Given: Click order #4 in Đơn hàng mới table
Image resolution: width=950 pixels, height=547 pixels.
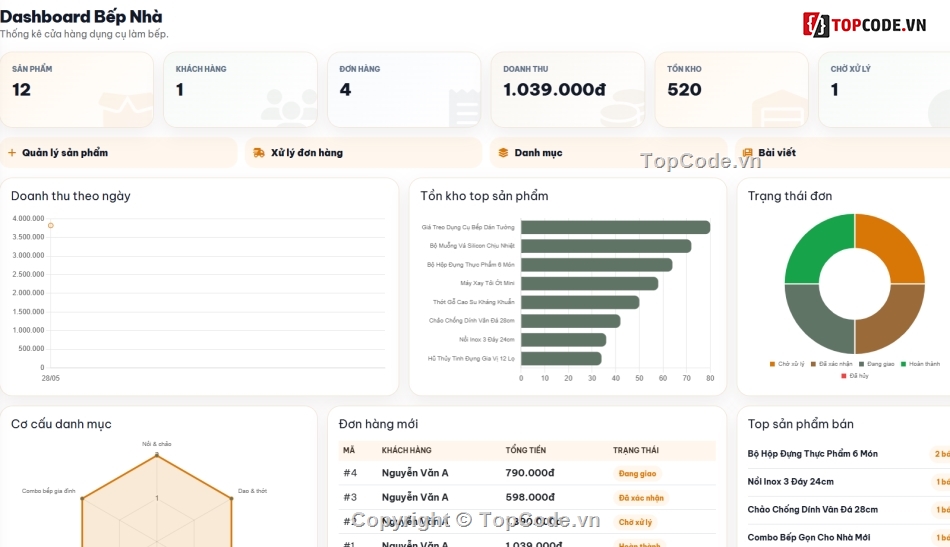Looking at the screenshot, I should 527,473.
